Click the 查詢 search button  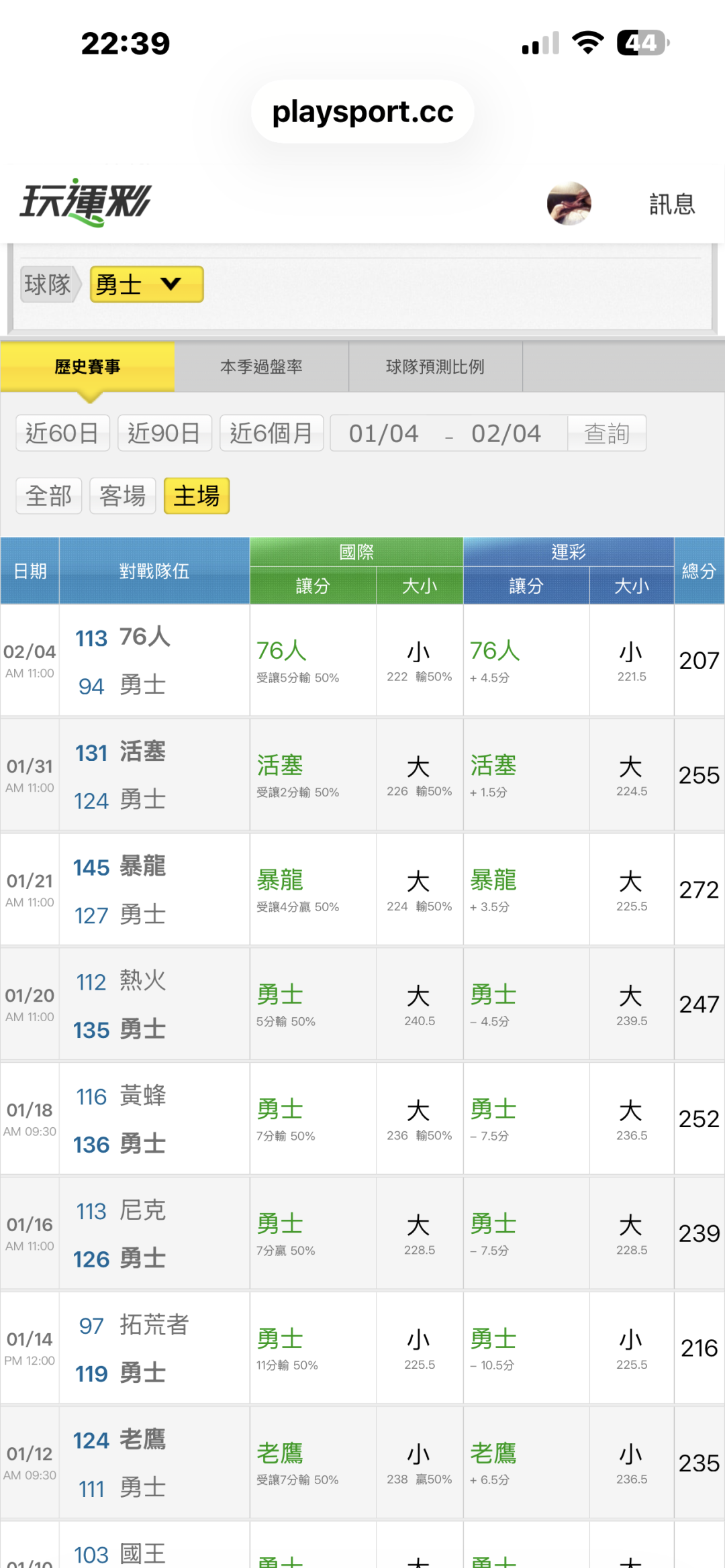click(607, 433)
